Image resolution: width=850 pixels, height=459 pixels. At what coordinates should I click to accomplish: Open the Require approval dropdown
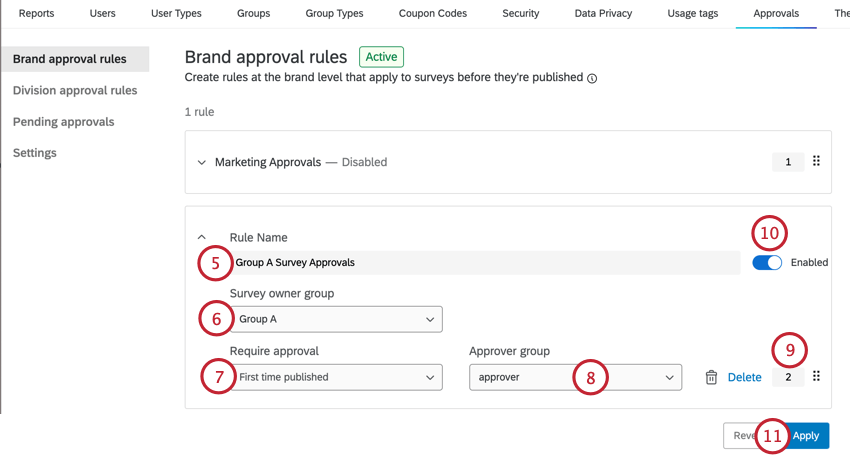336,377
